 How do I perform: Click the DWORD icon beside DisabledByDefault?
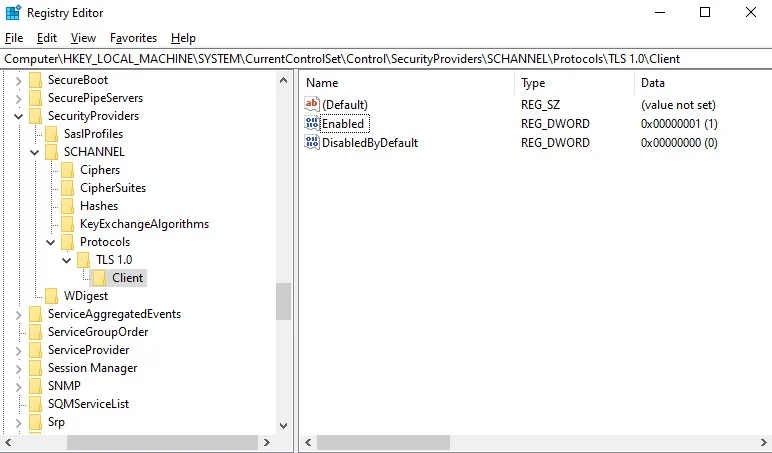(312, 143)
